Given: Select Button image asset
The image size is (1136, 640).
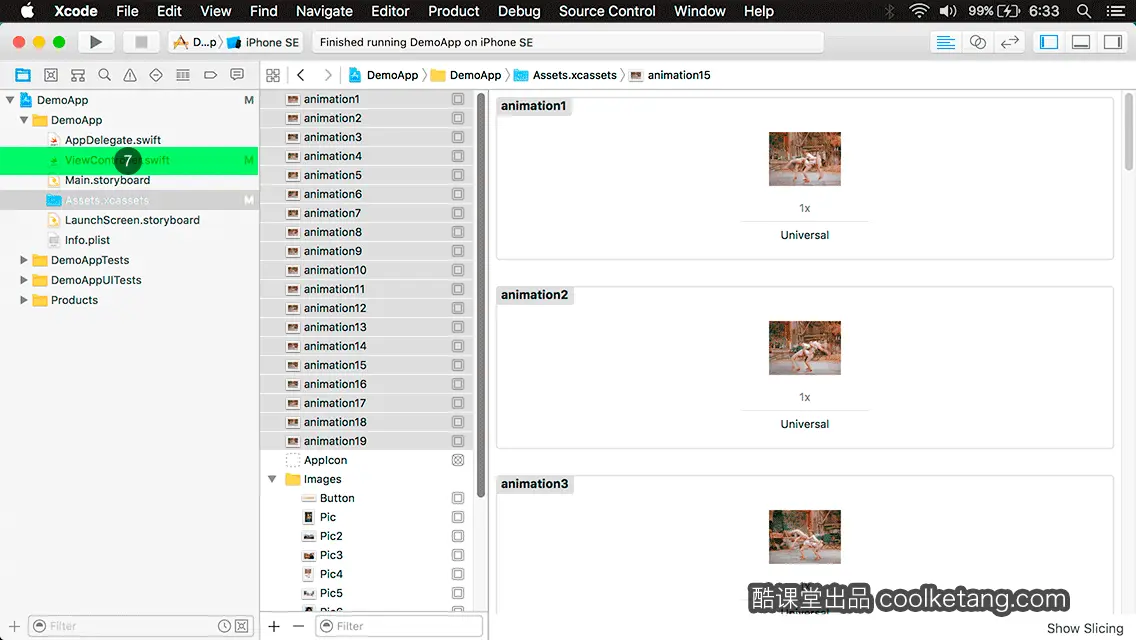Looking at the screenshot, I should pos(367,498).
